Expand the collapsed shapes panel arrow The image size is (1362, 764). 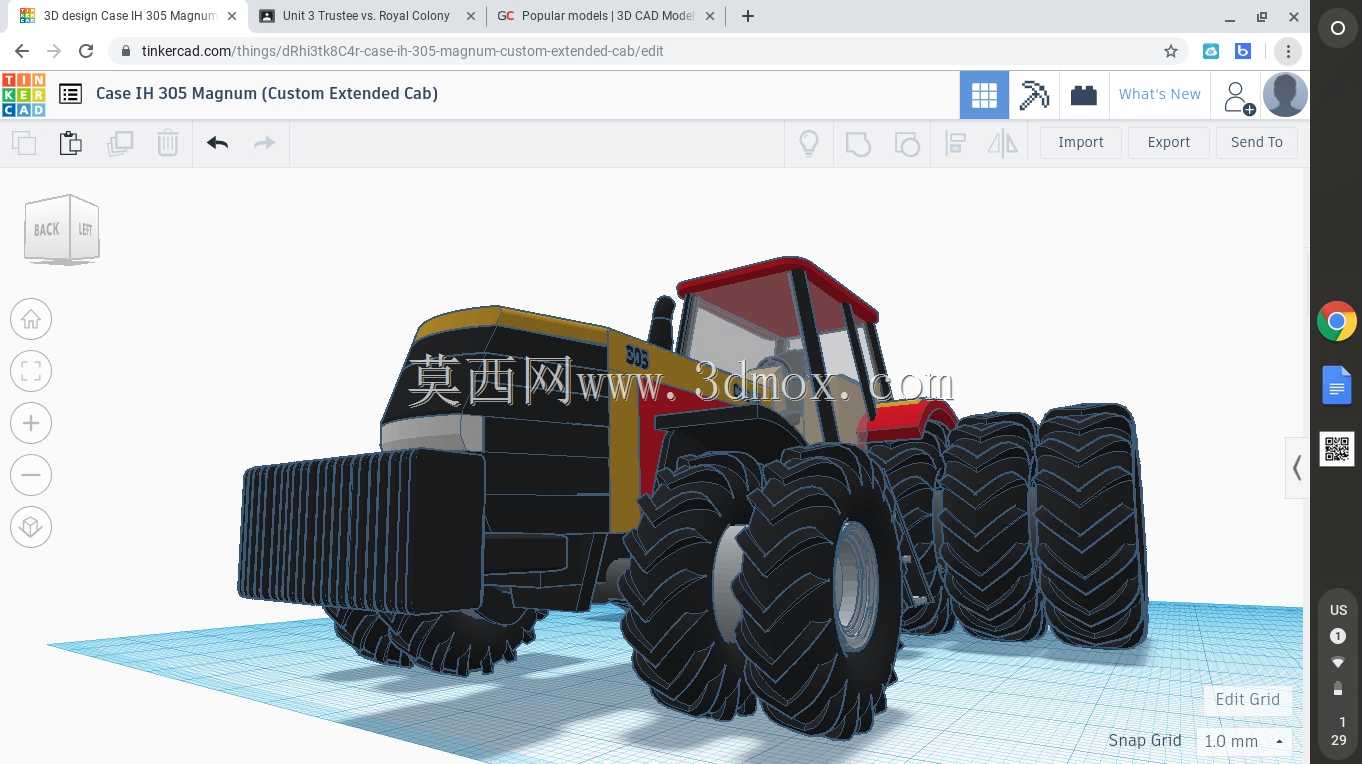[x=1297, y=467]
